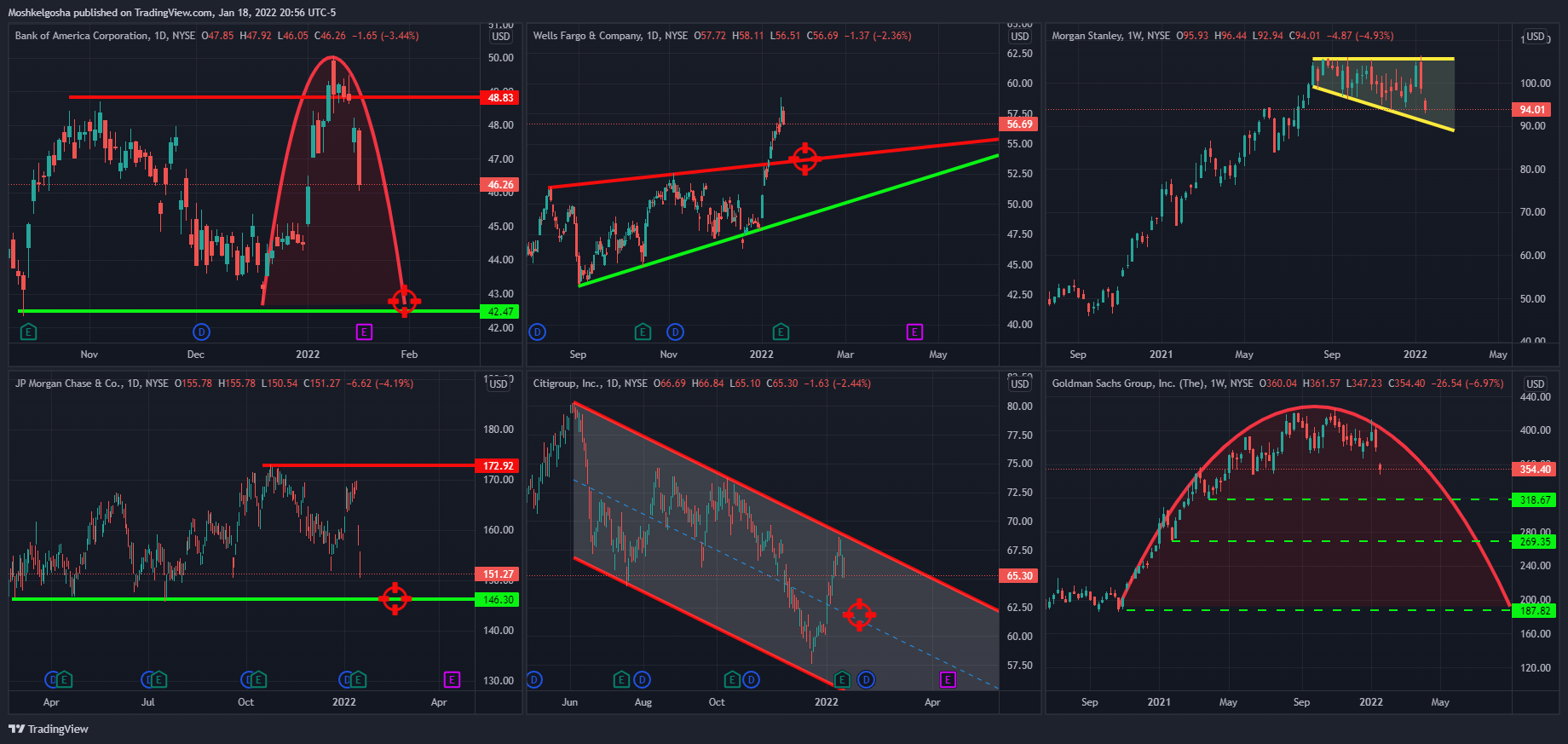Viewport: 1568px width, 744px height.
Task: Click the blue D icon near Nov on the Wells Fargo chart
Action: pyautogui.click(x=675, y=332)
